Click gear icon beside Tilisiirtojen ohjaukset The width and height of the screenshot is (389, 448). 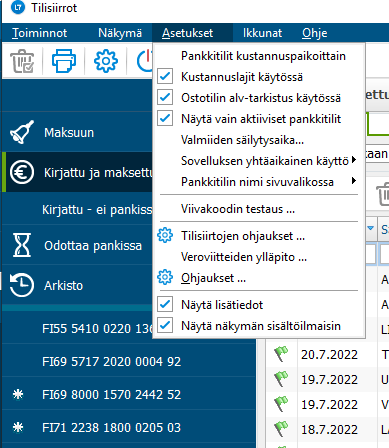pyautogui.click(x=165, y=236)
